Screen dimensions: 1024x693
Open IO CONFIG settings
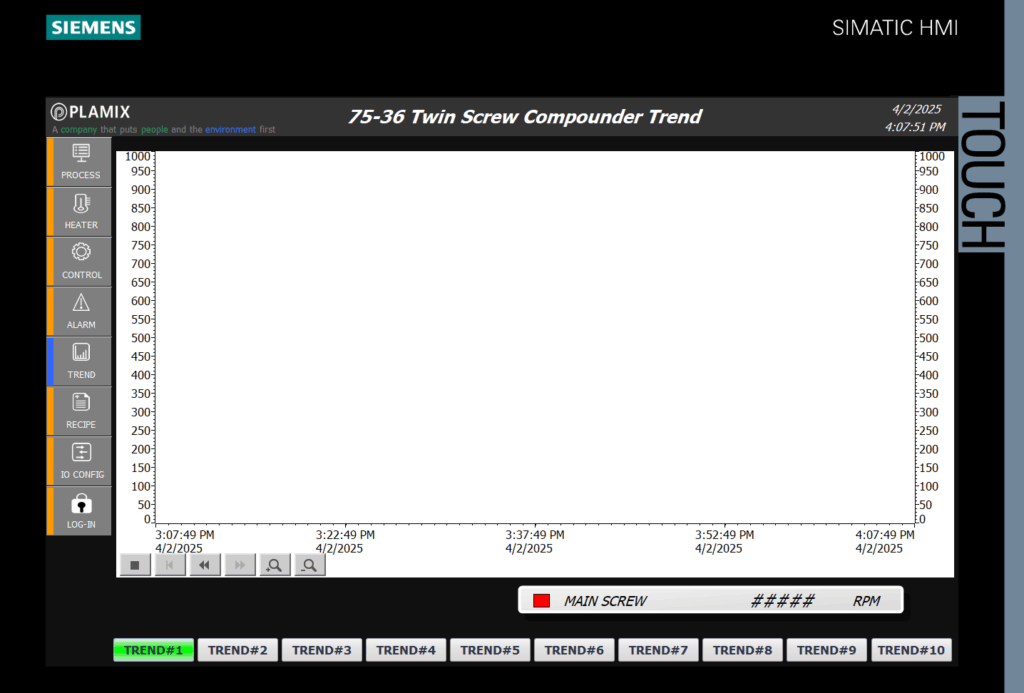(81, 461)
